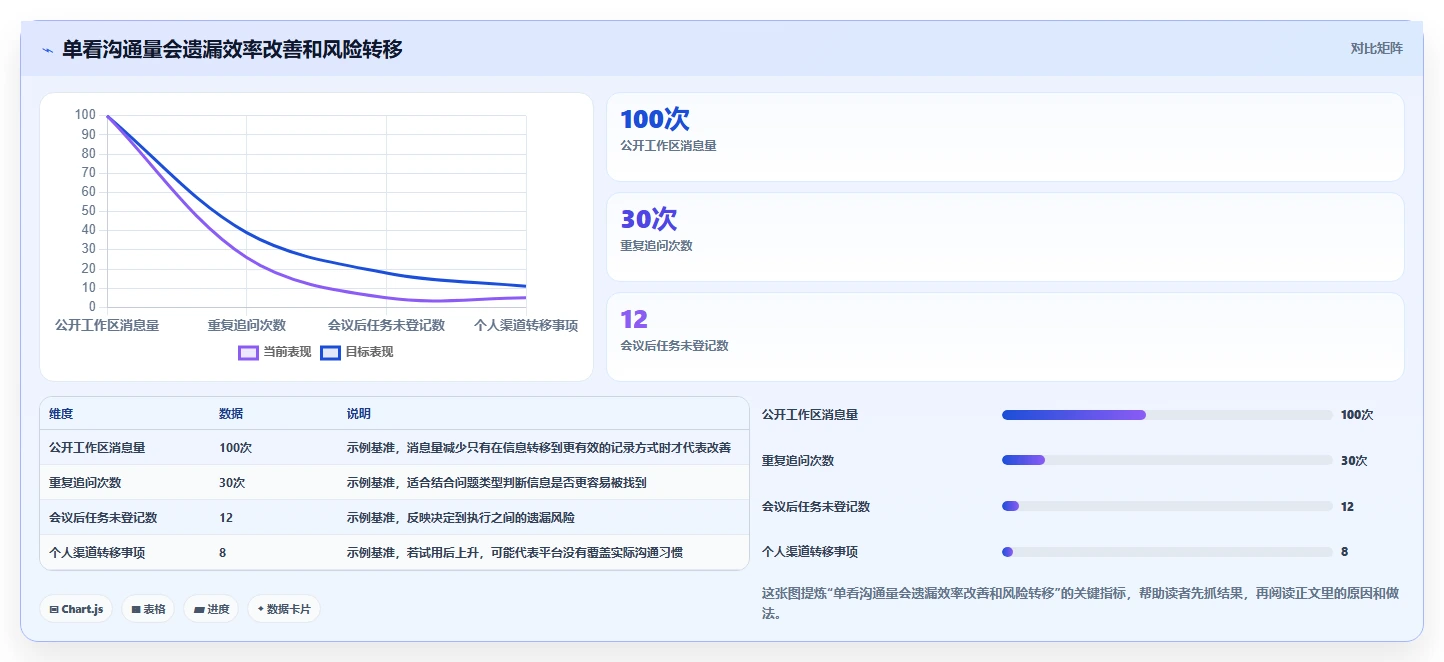Image resolution: width=1444 pixels, height=662 pixels.
Task: Click the purple 12 value on the data card
Action: click(634, 319)
